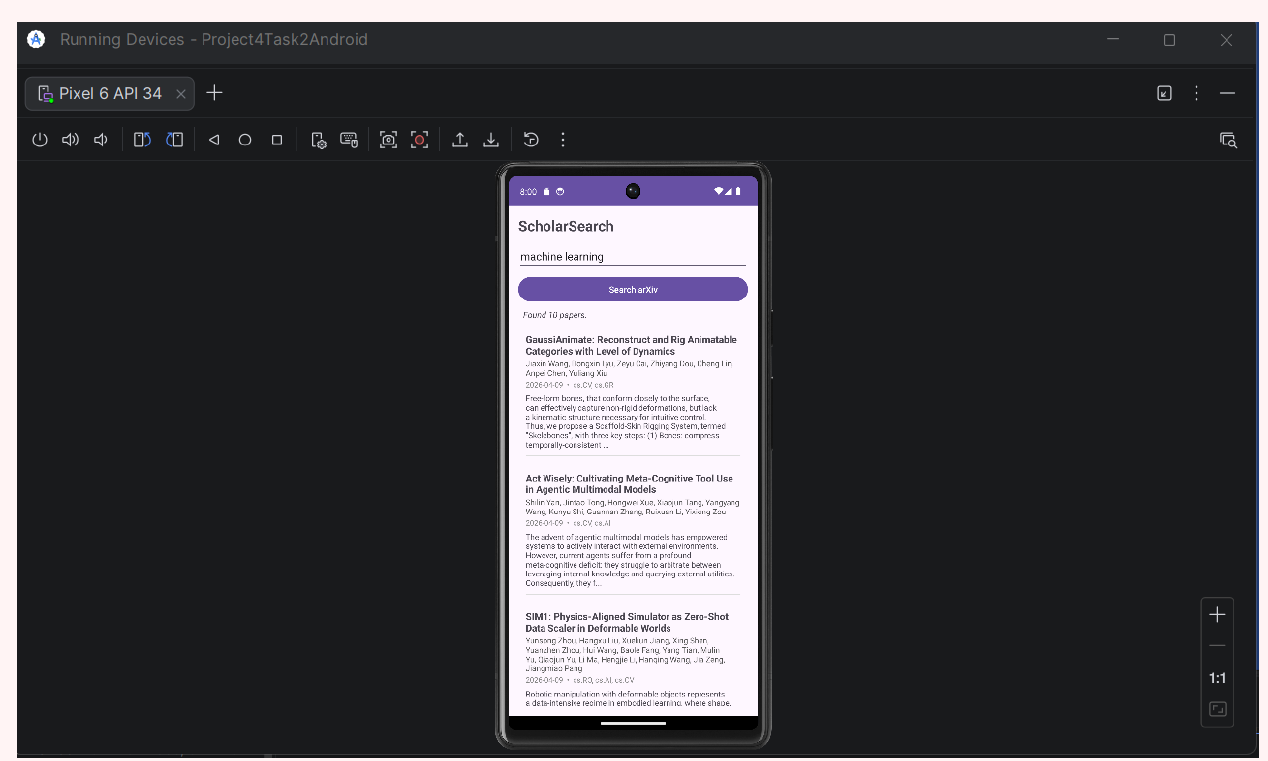Open the Act Wisely paper title

coord(629,484)
